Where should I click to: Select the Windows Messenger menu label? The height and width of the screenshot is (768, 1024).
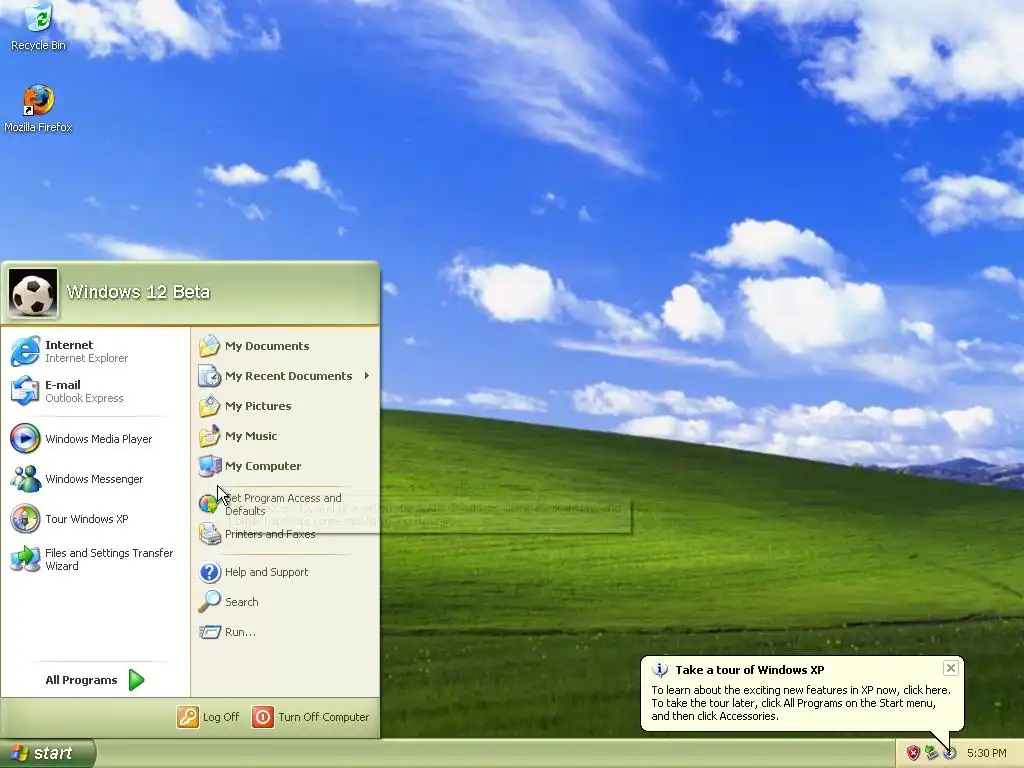(x=94, y=479)
